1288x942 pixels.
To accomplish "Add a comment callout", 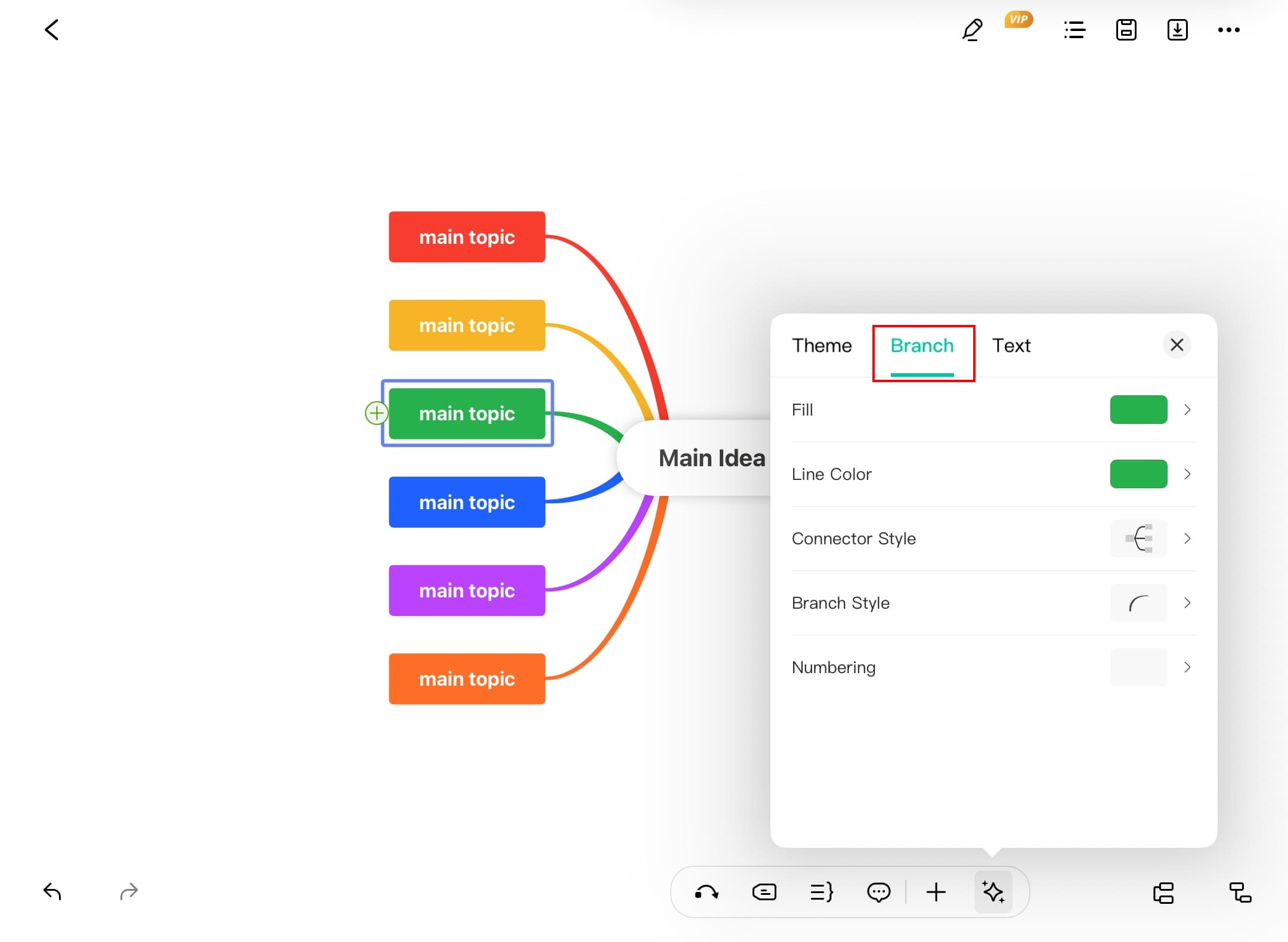I will coord(878,893).
